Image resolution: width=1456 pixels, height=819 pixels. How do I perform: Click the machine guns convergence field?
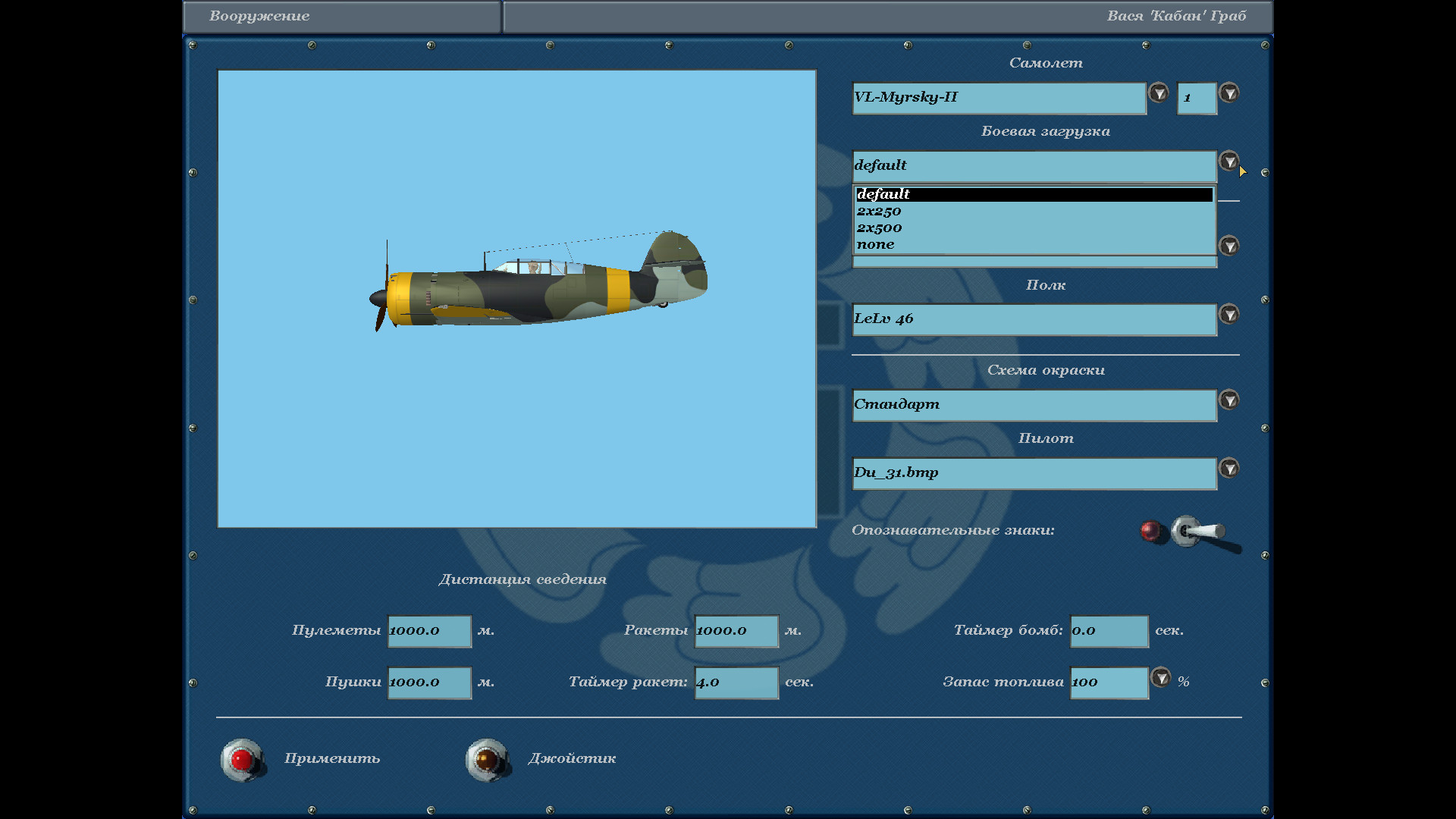coord(429,631)
